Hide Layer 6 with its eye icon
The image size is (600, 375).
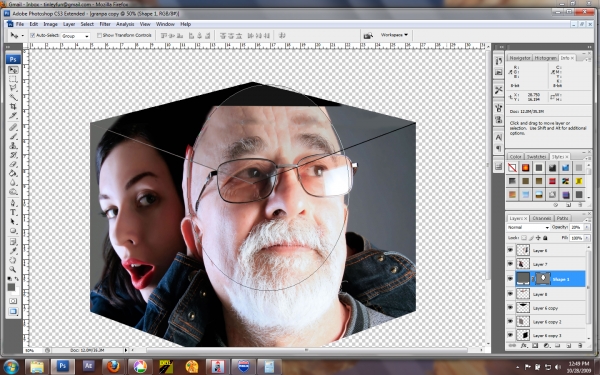(x=510, y=250)
